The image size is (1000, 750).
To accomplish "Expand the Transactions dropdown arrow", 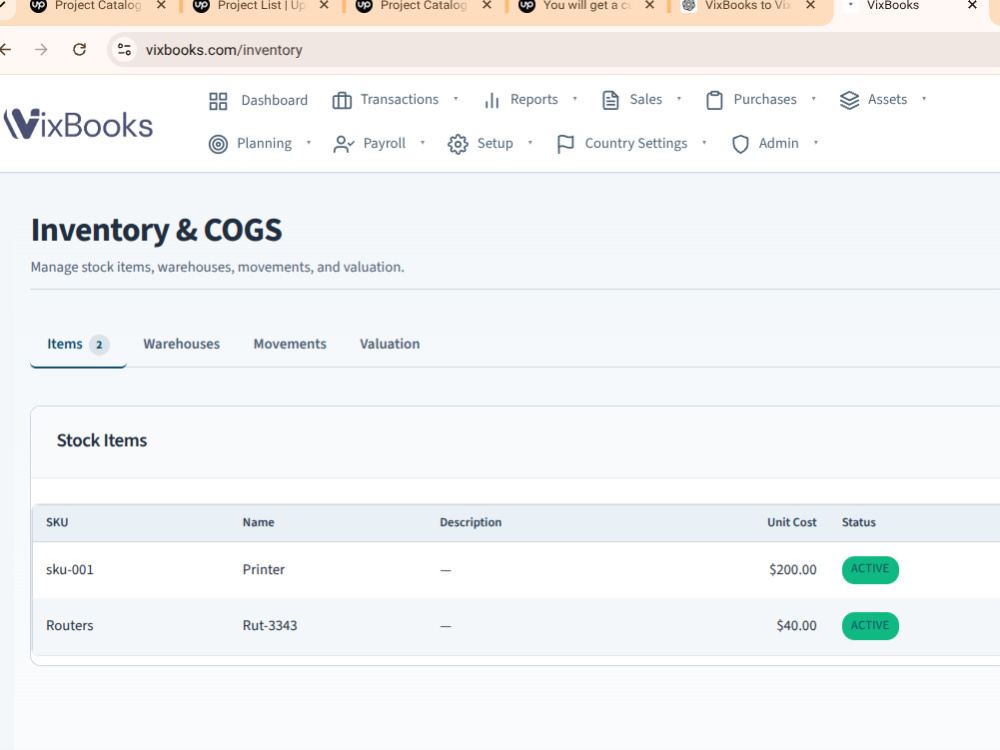I will (456, 99).
